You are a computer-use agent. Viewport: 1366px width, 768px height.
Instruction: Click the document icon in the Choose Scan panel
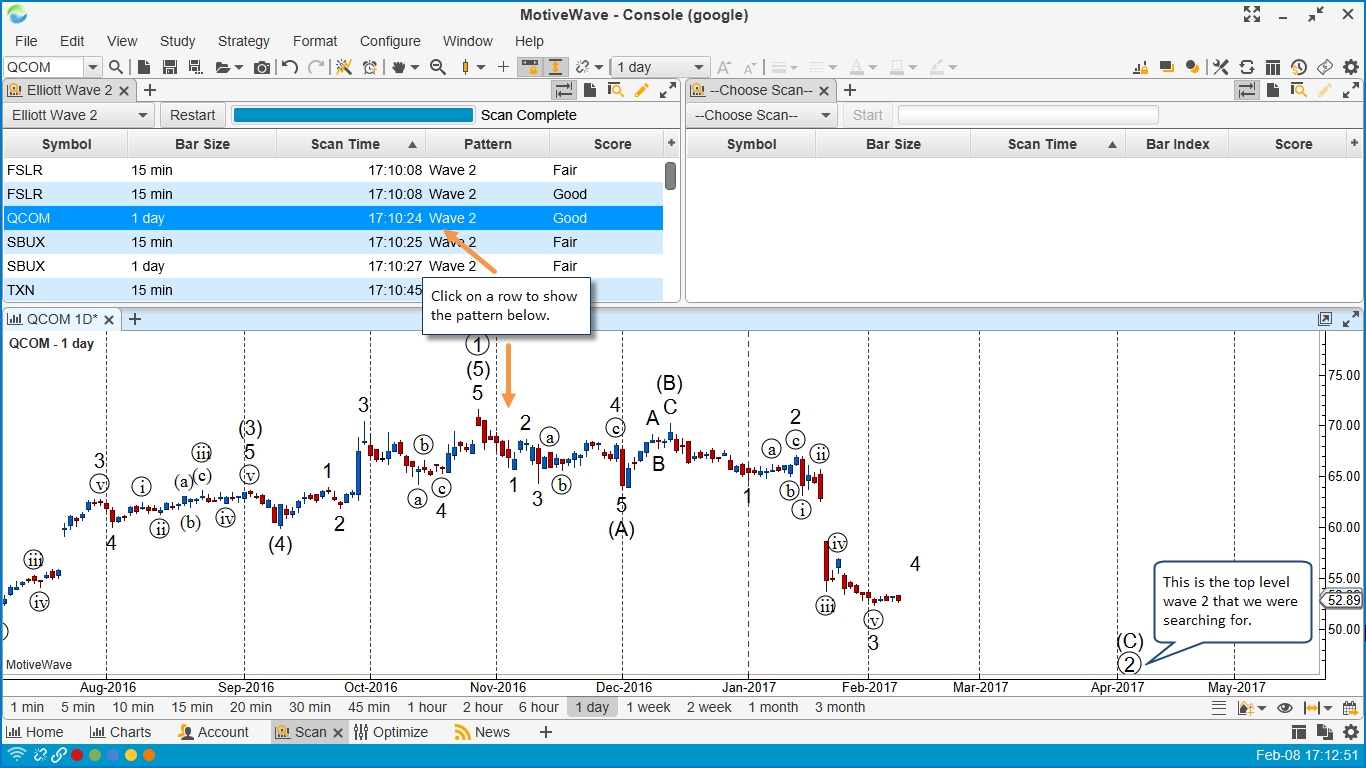point(1273,90)
